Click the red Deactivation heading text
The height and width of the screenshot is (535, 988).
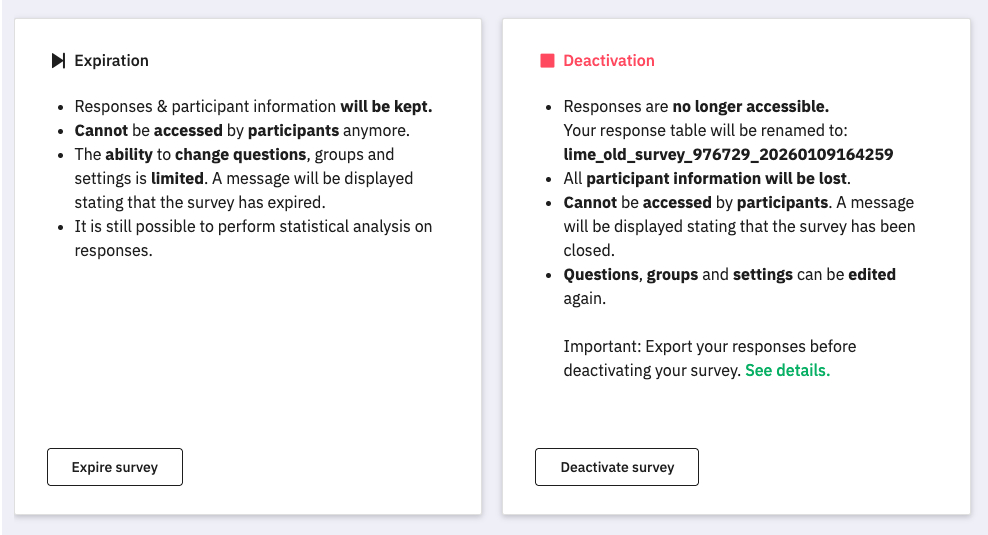(608, 61)
